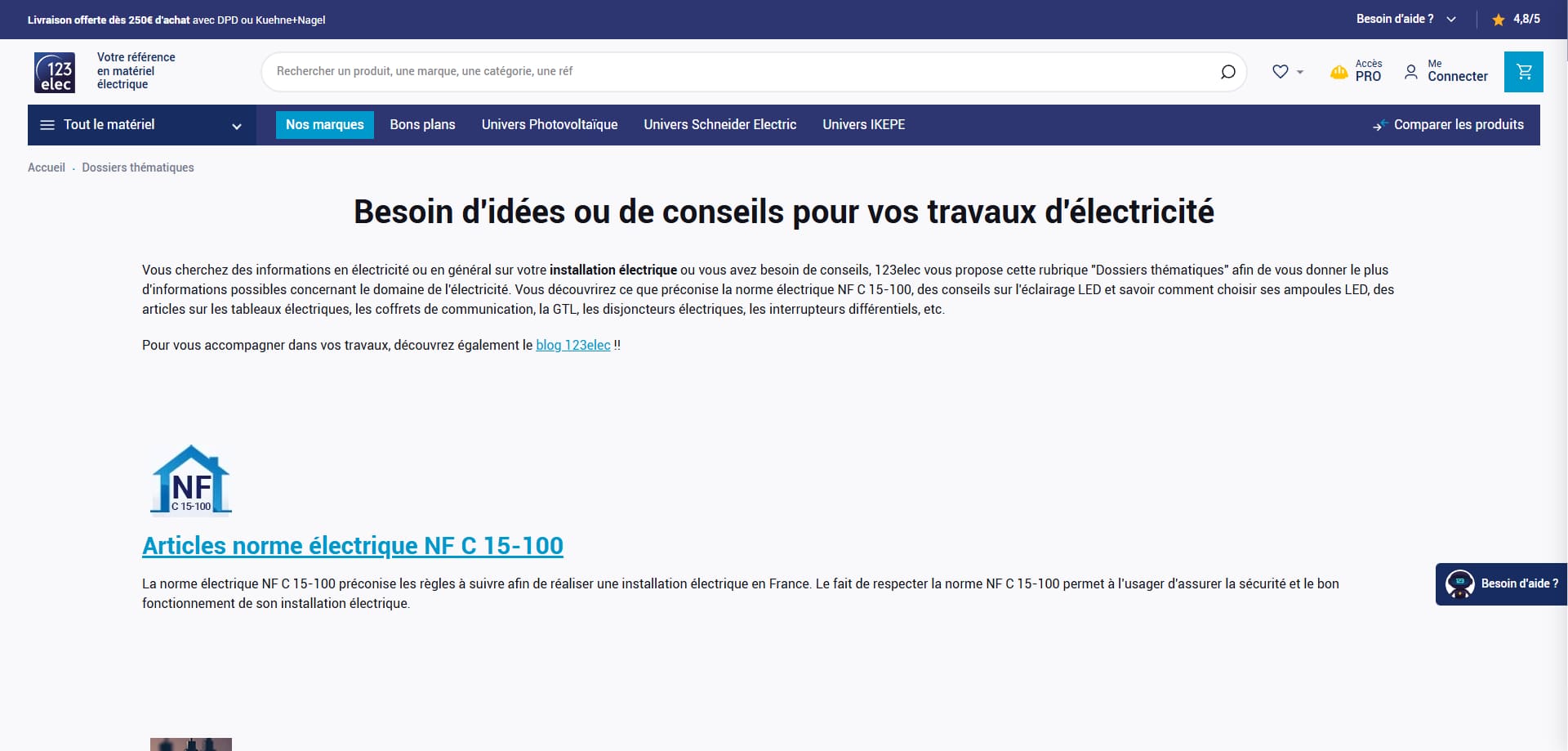Click the search magnifier icon

click(1227, 72)
